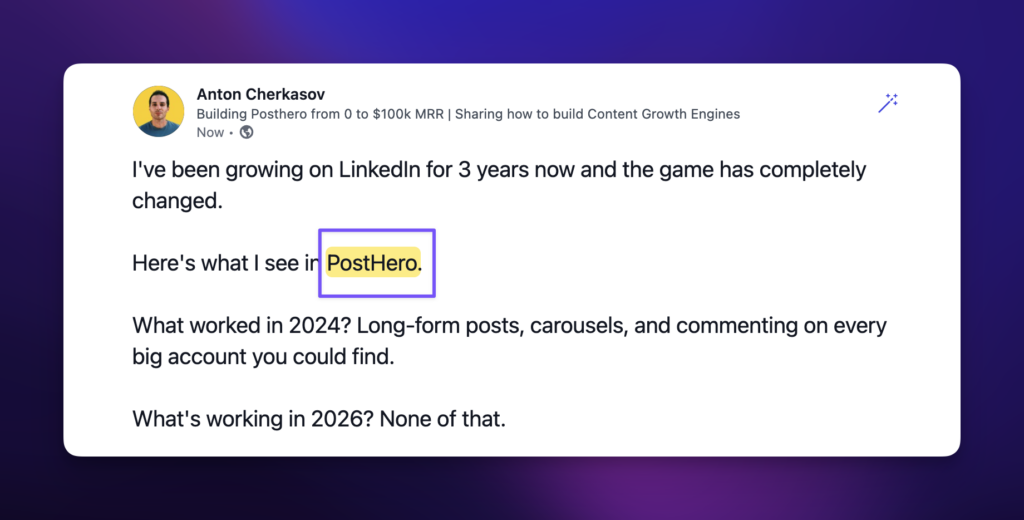Click the word "carousels" in the post
The image size is (1024, 520).
pos(579,326)
